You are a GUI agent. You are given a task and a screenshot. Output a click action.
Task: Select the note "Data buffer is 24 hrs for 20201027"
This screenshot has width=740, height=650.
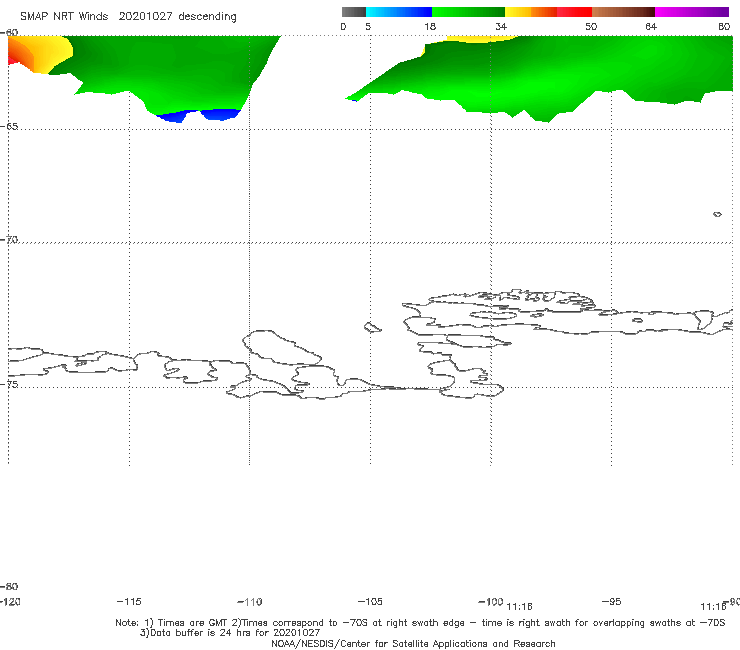(x=235, y=633)
